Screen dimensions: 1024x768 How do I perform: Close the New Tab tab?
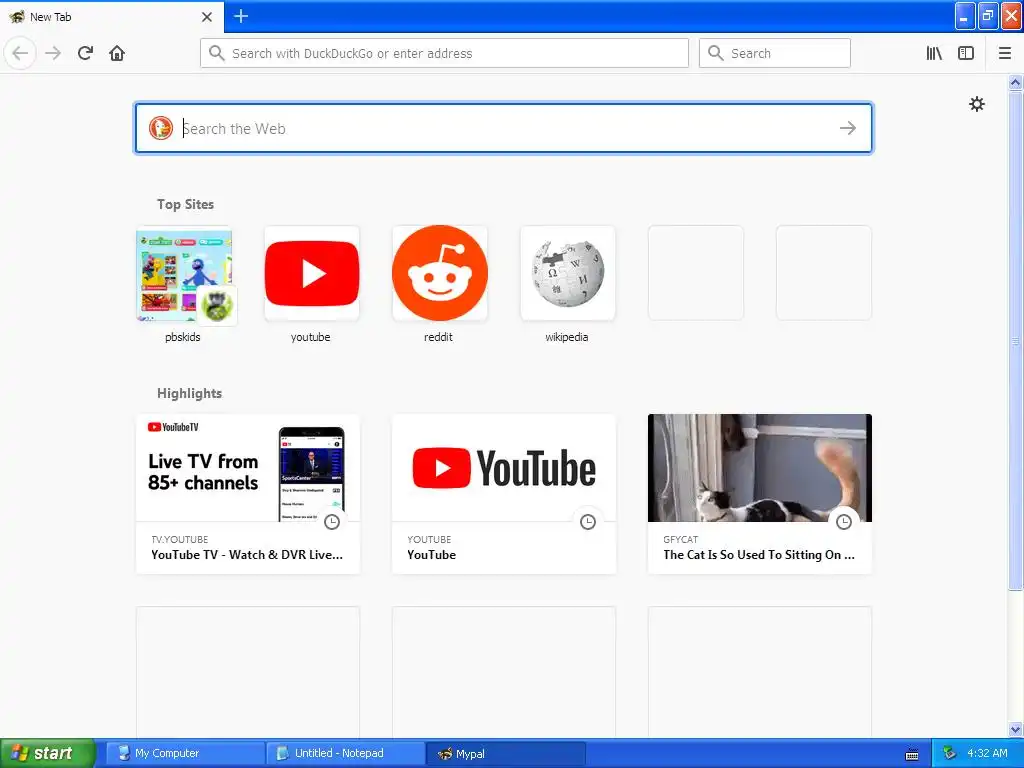[207, 16]
